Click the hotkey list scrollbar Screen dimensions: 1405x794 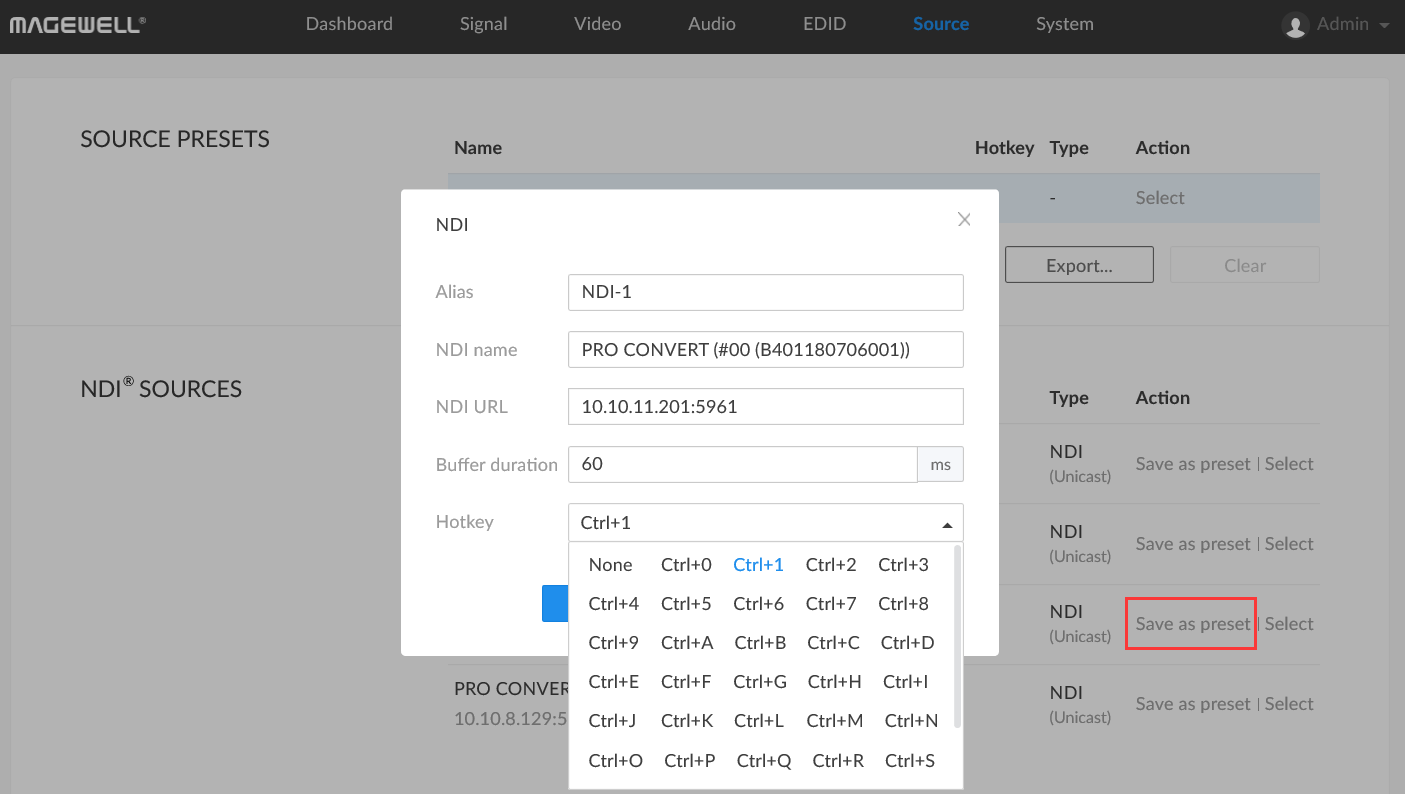958,636
